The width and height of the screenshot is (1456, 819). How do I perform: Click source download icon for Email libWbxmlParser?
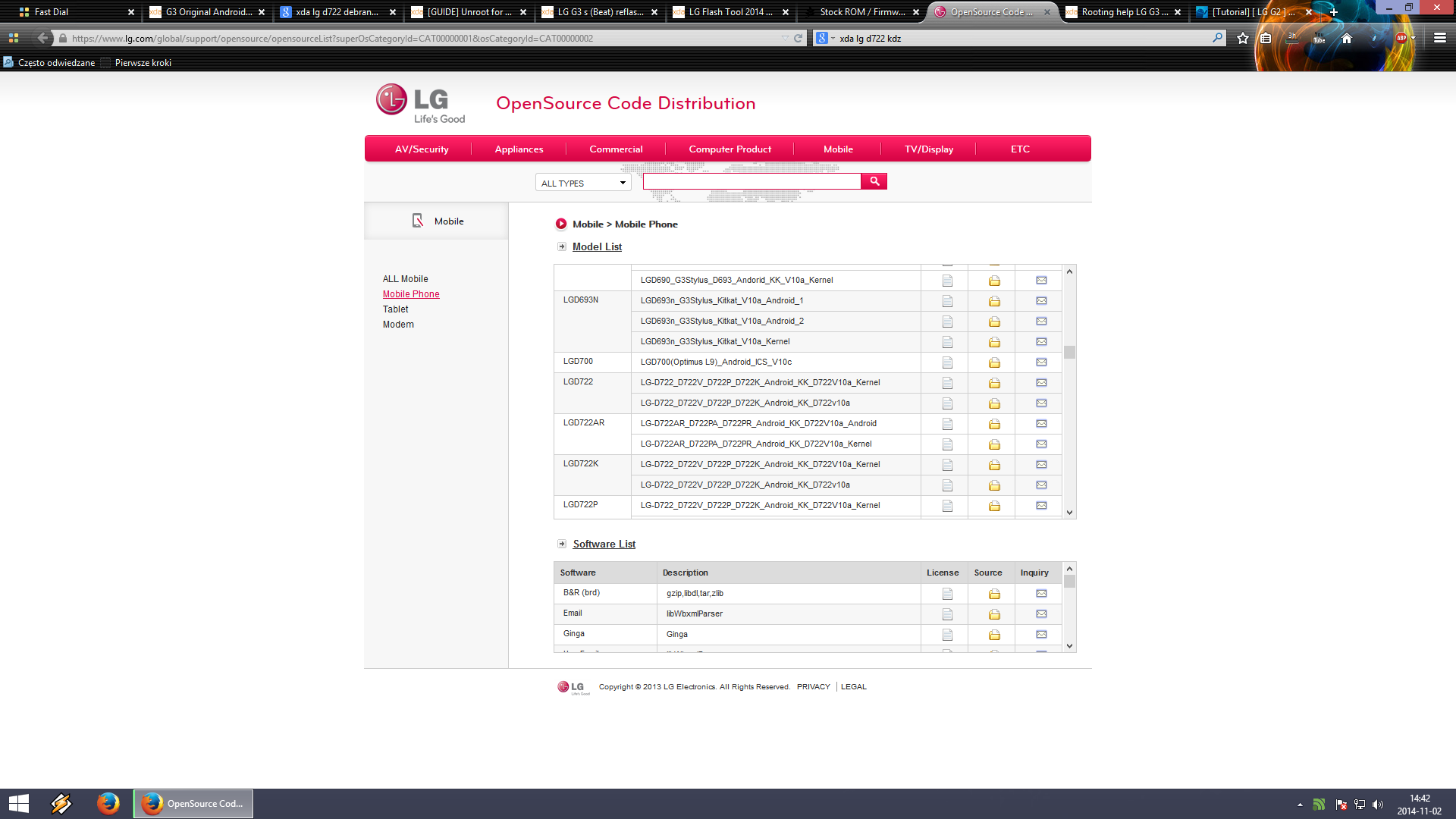pyautogui.click(x=994, y=614)
